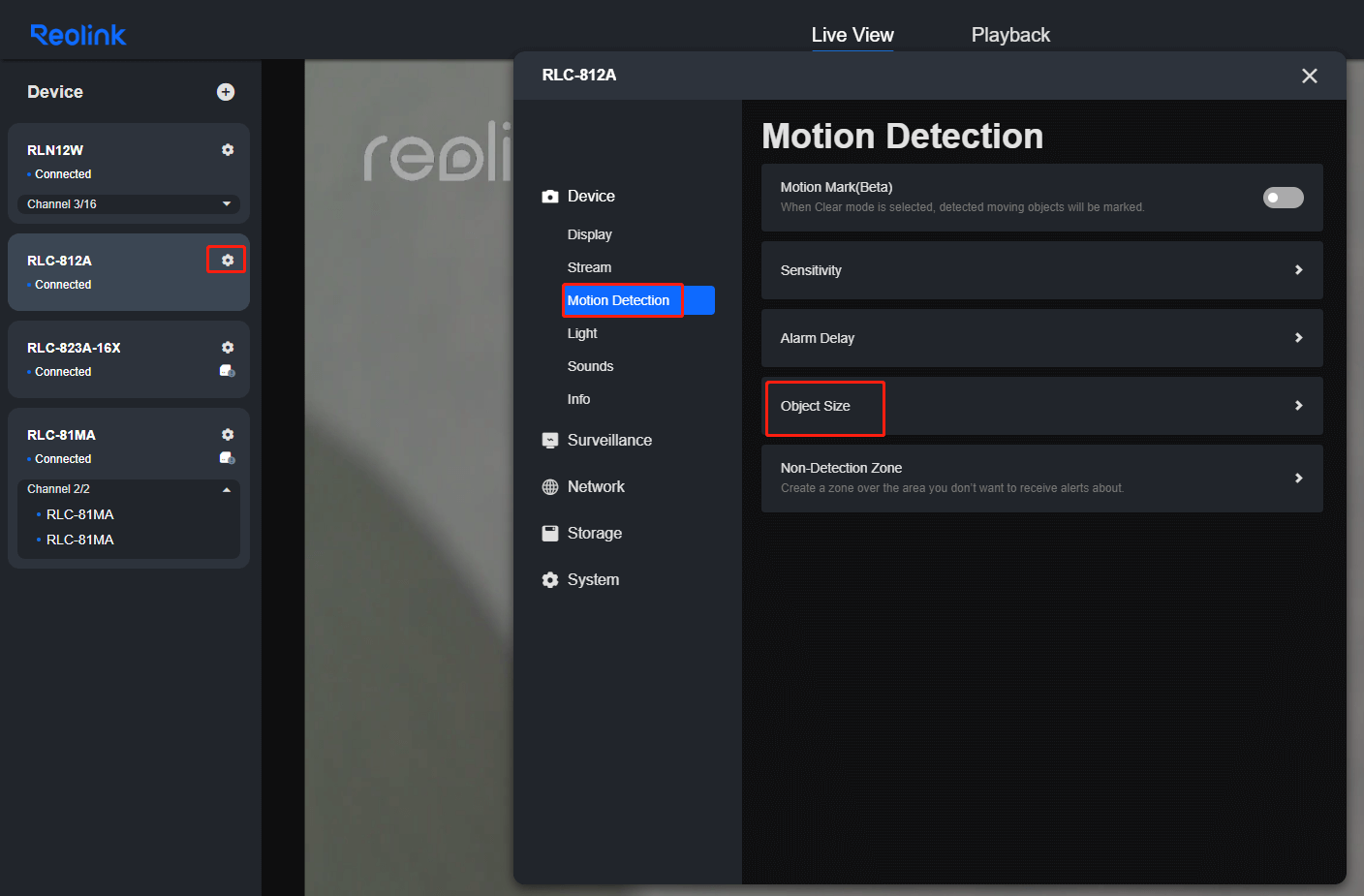
Task: Select Motion Detection in the sidebar
Action: point(638,300)
